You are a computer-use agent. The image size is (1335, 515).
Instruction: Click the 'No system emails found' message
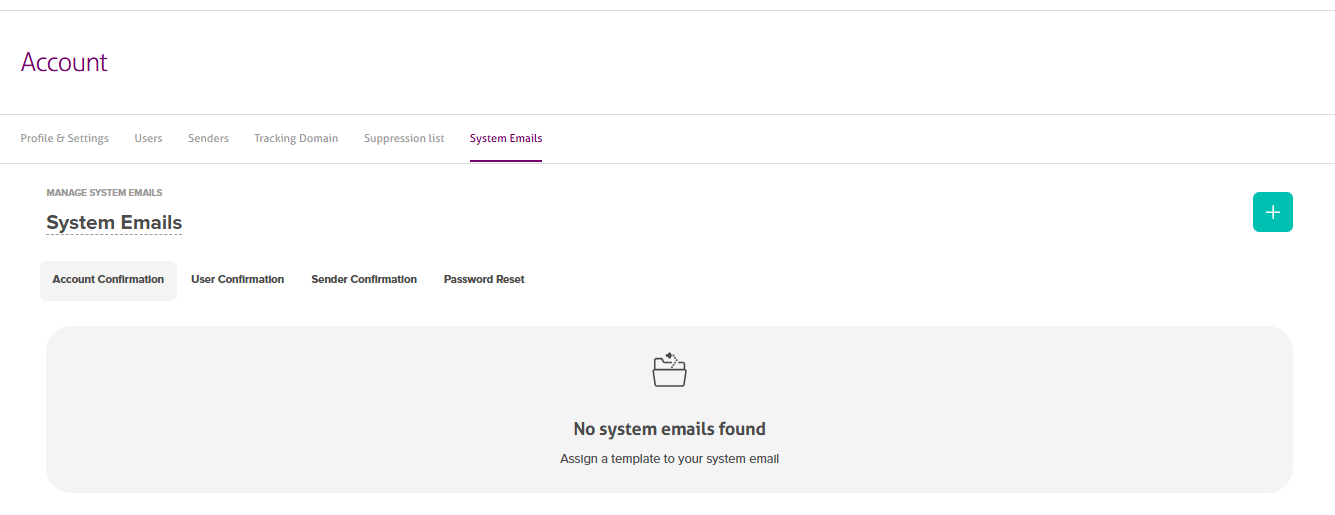pyautogui.click(x=669, y=429)
